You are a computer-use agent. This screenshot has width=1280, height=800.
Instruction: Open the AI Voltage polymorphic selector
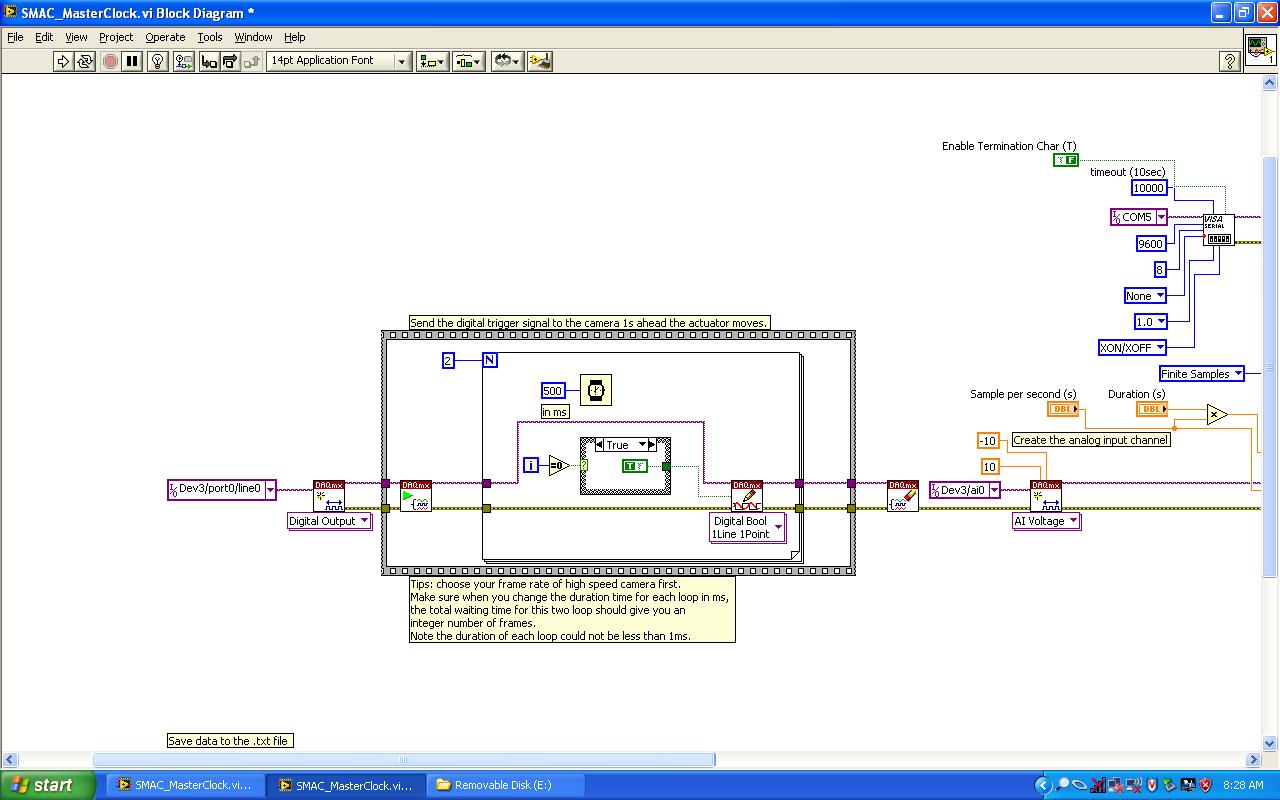coord(1047,521)
